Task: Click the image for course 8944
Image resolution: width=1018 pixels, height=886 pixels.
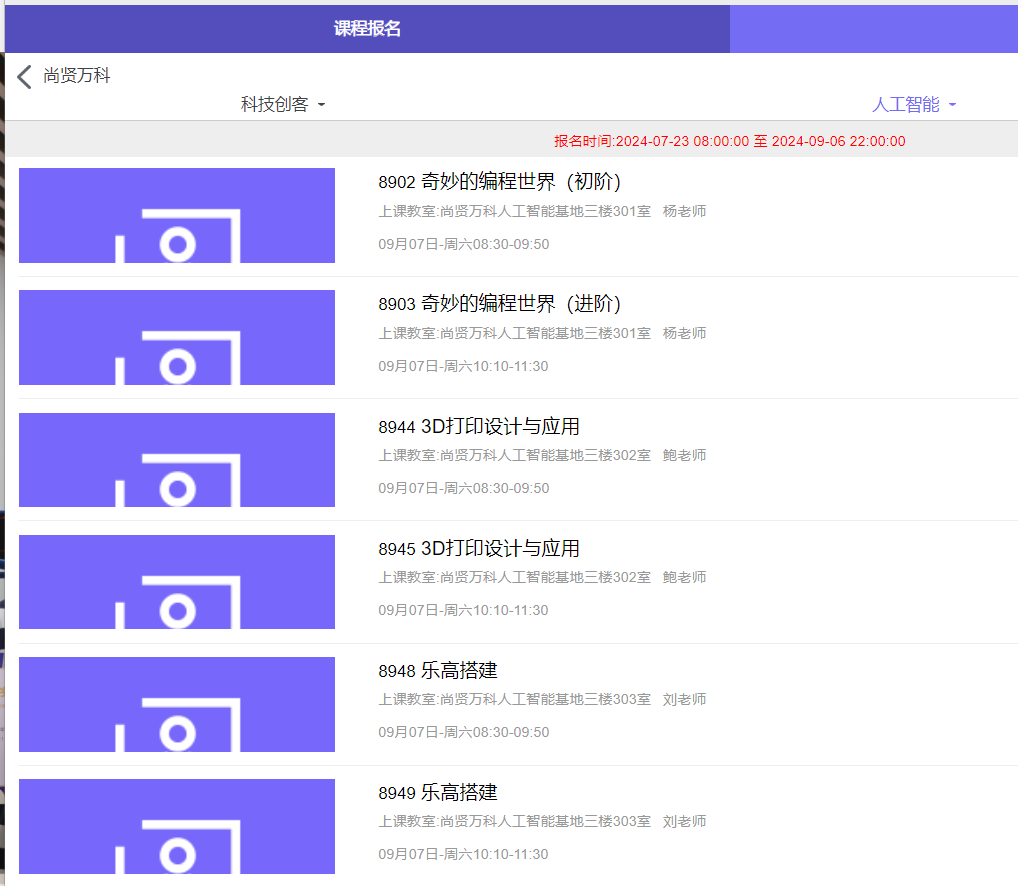Action: (x=177, y=460)
